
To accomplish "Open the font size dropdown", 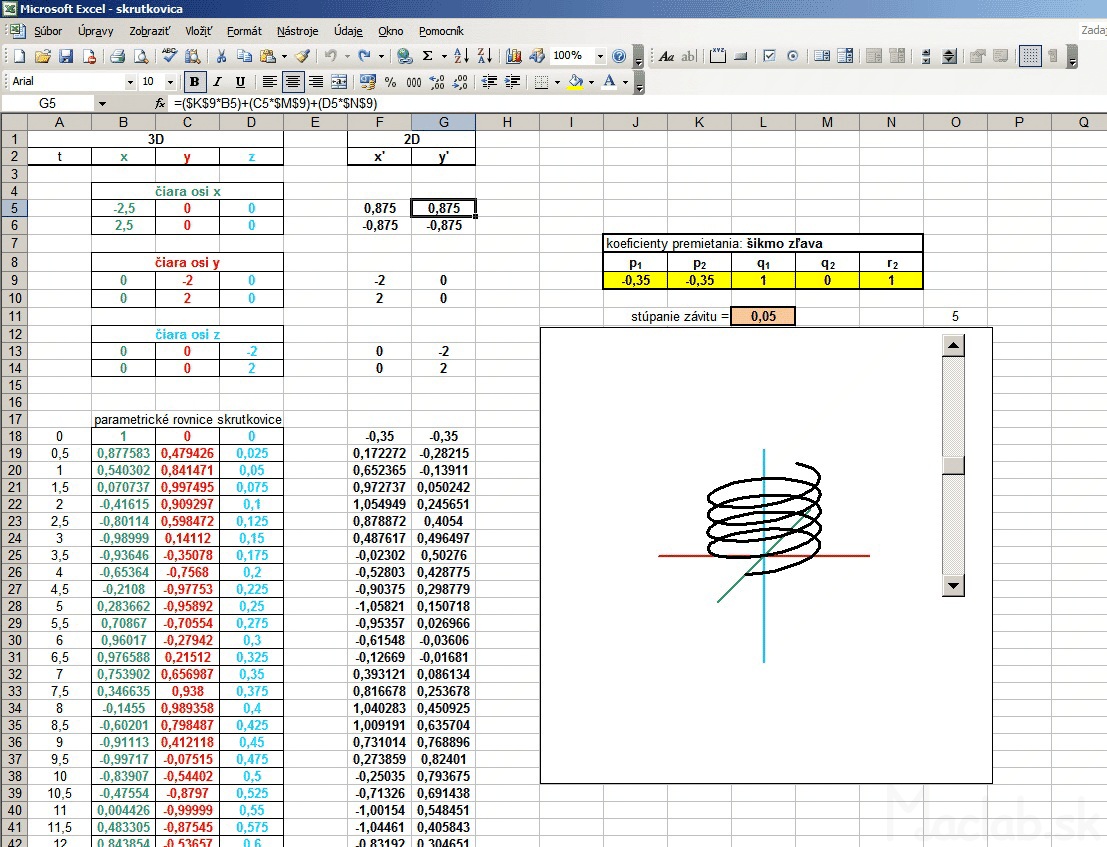I will pos(170,82).
